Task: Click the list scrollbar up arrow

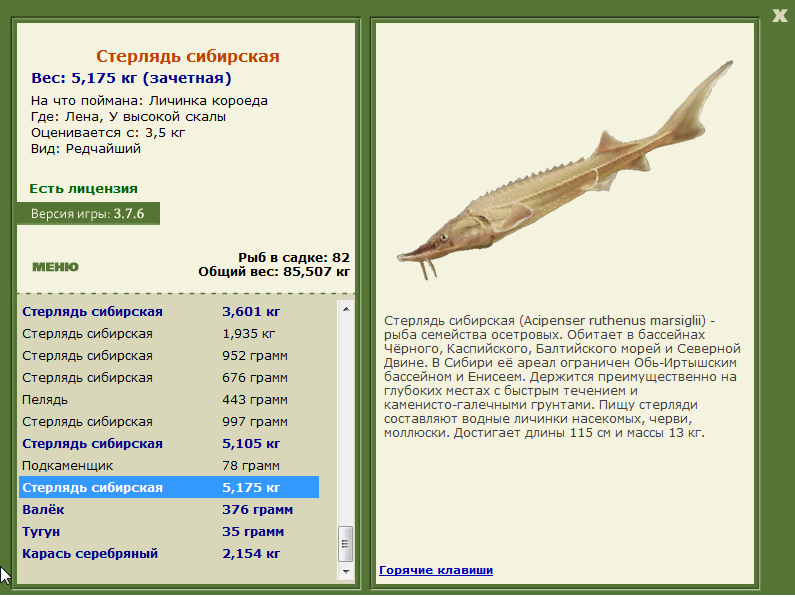Action: [x=346, y=309]
